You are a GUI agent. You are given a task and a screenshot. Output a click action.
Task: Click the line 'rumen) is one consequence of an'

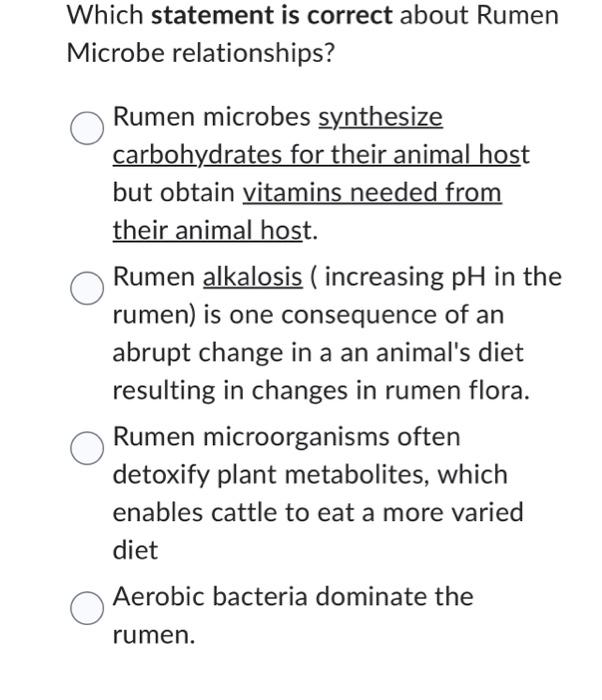pyautogui.click(x=308, y=315)
